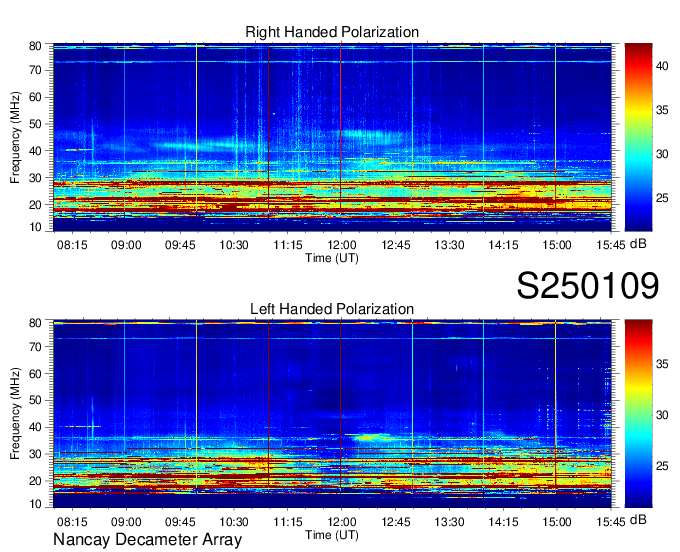Click the dB unit beside Left Handed color bar
This screenshot has width=680, height=552.
tap(638, 519)
